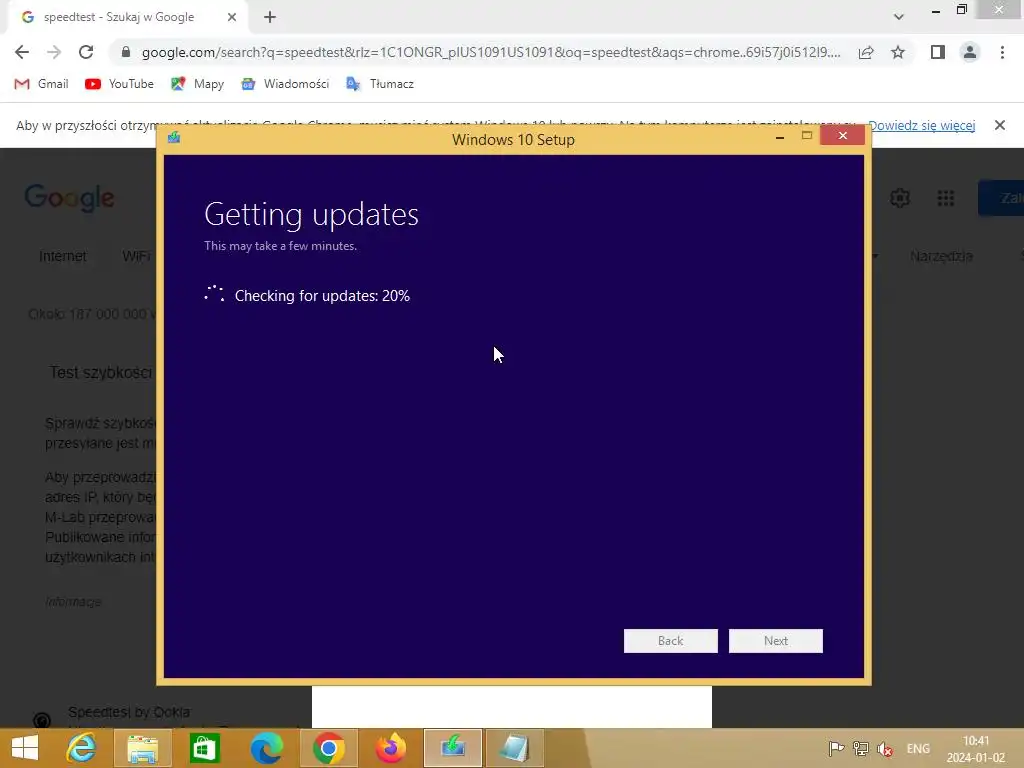Open the notepad app on the taskbar
This screenshot has height=768, width=1024.
515,748
